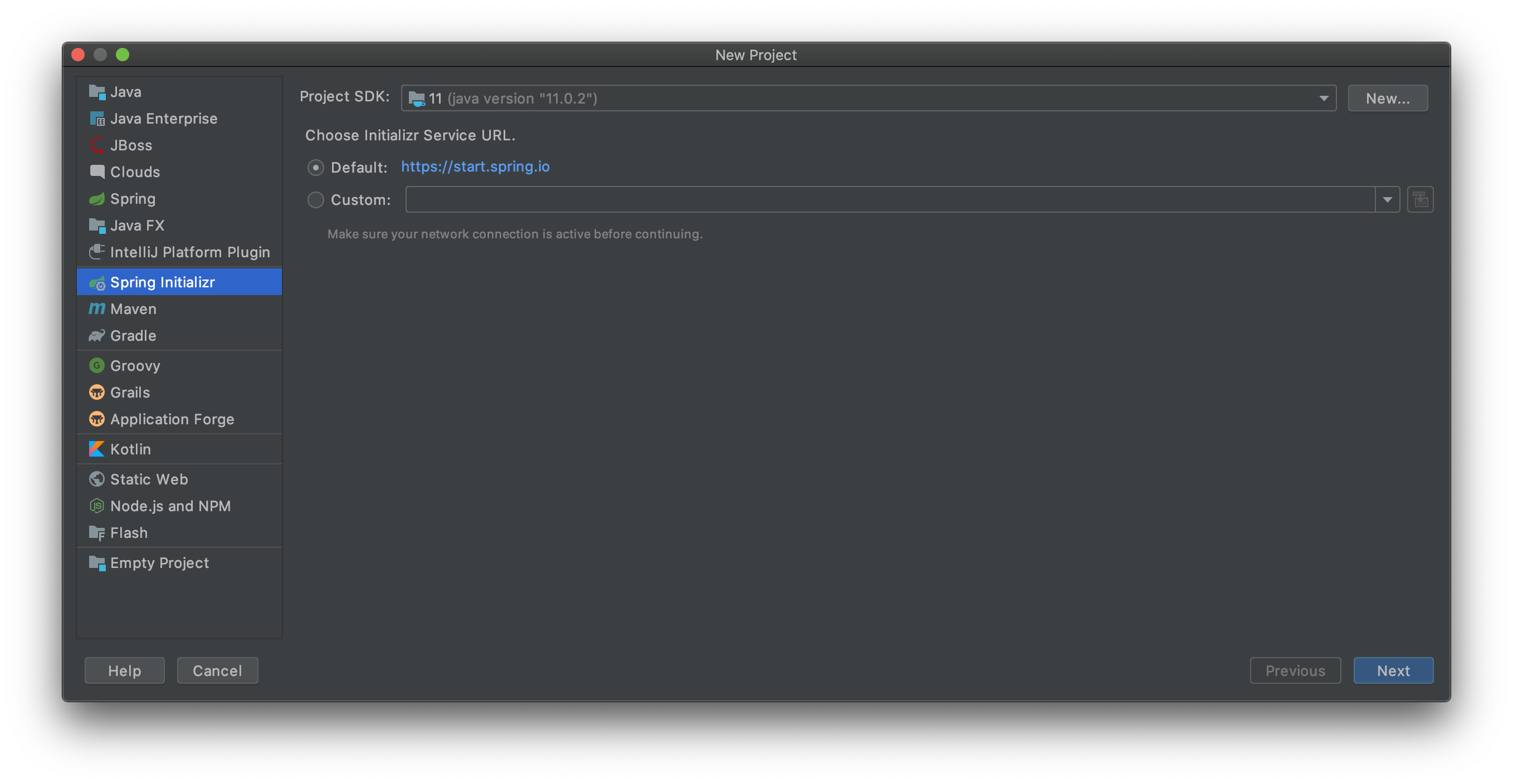The height and width of the screenshot is (784, 1513).
Task: Click the JBoss red icon
Action: [96, 145]
